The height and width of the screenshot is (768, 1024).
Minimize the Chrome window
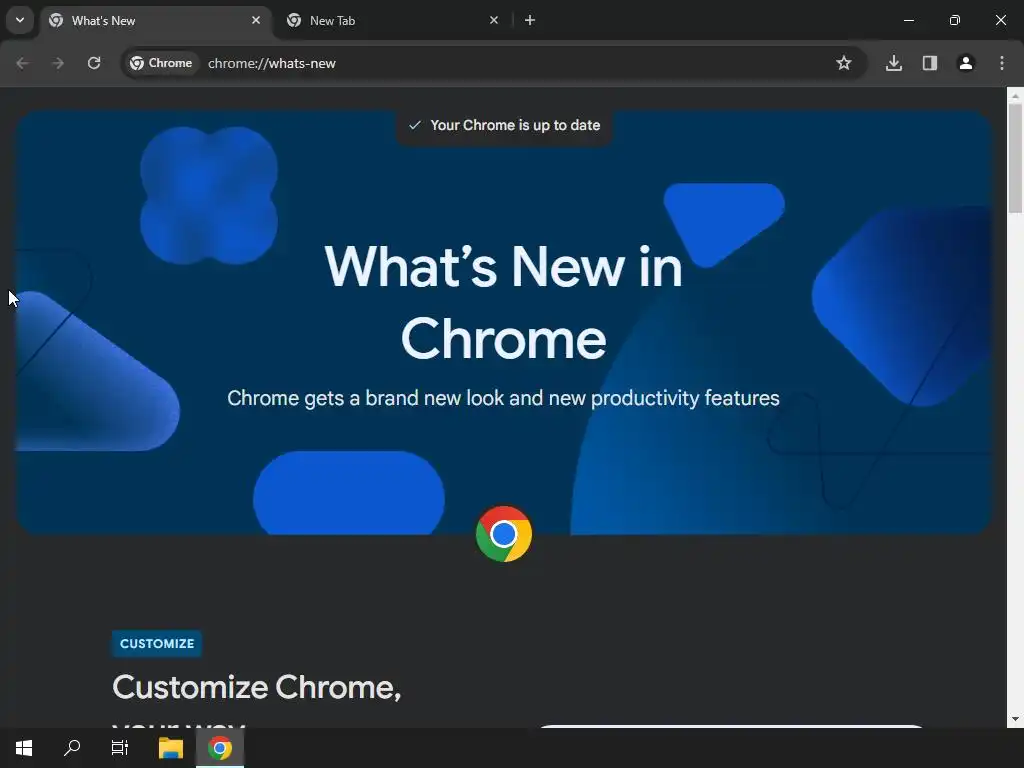tap(908, 20)
